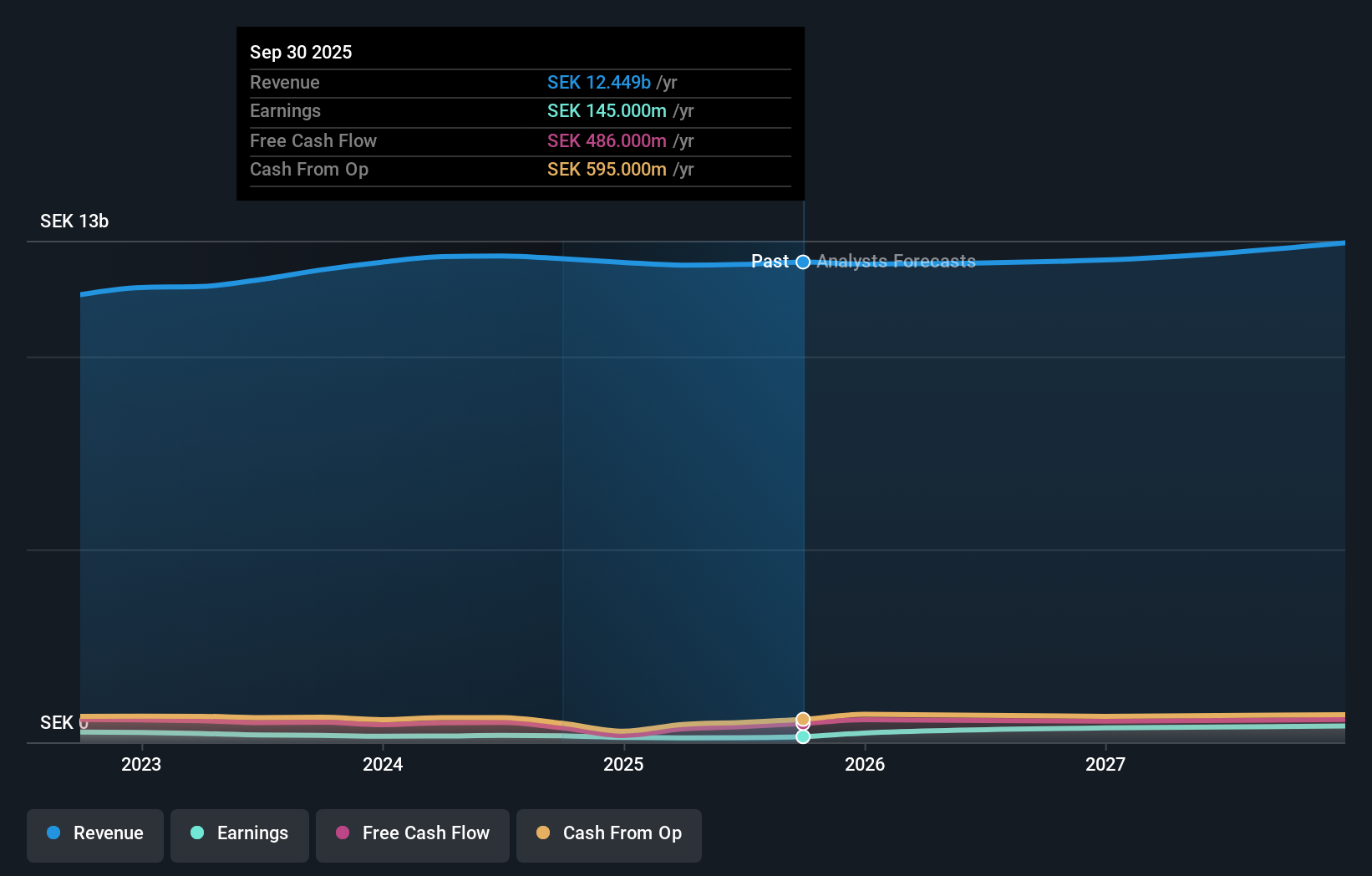
Task: Toggle the Free Cash Flow series off
Action: coord(412,834)
